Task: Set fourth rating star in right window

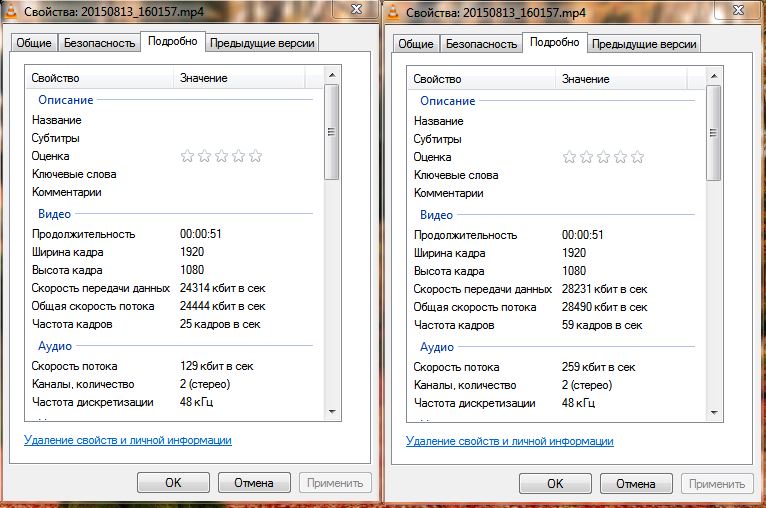Action: point(620,157)
